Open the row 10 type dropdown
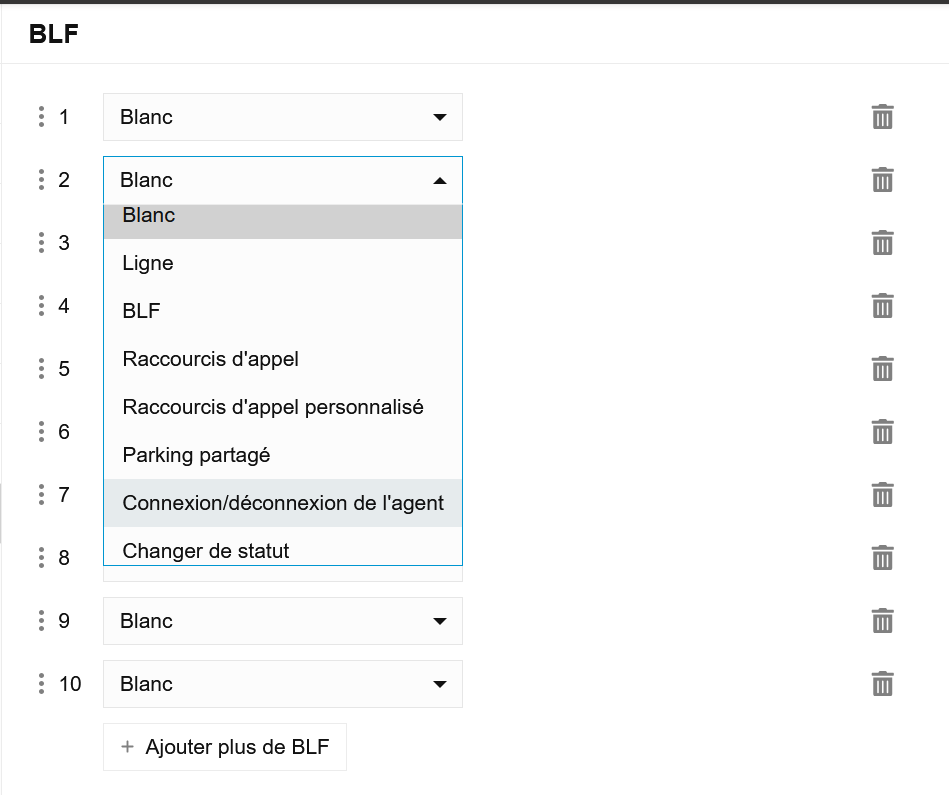Screen dimensions: 949x795 click(x=282, y=684)
